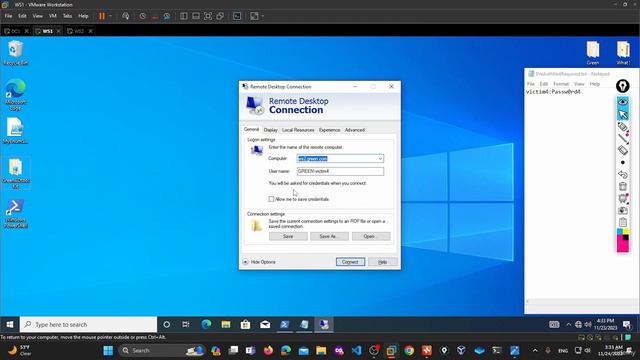Click the VMware pause (suspend) button
The height and width of the screenshot is (360, 640).
tap(102, 16)
